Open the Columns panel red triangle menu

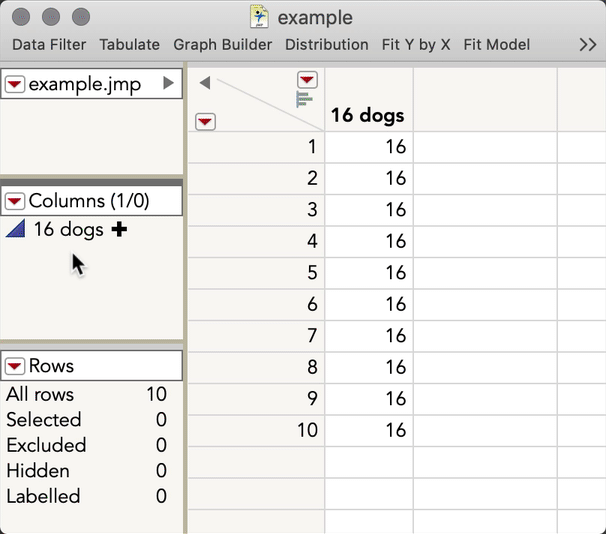click(15, 201)
